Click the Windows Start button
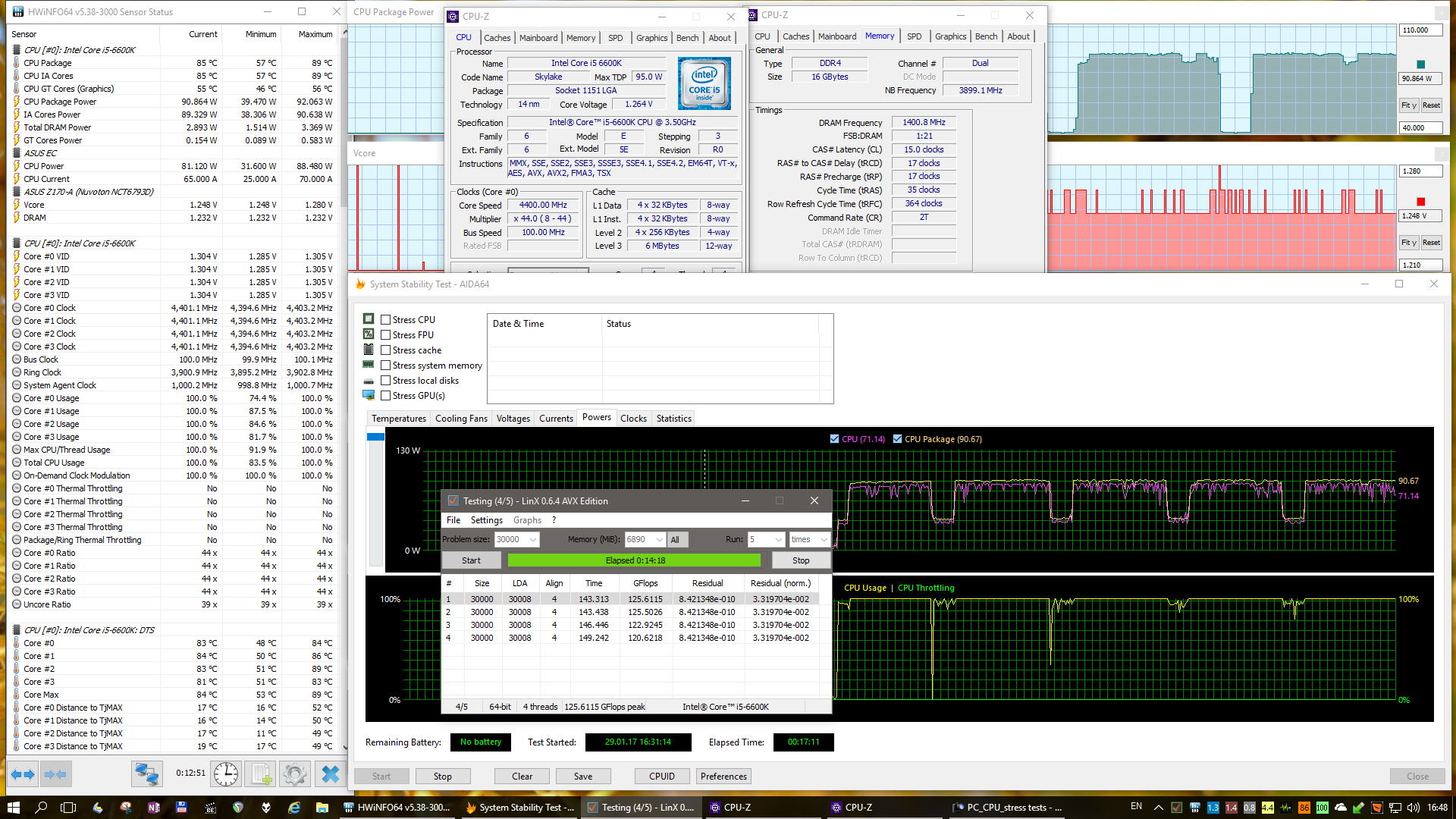Image resolution: width=1456 pixels, height=819 pixels. click(13, 808)
